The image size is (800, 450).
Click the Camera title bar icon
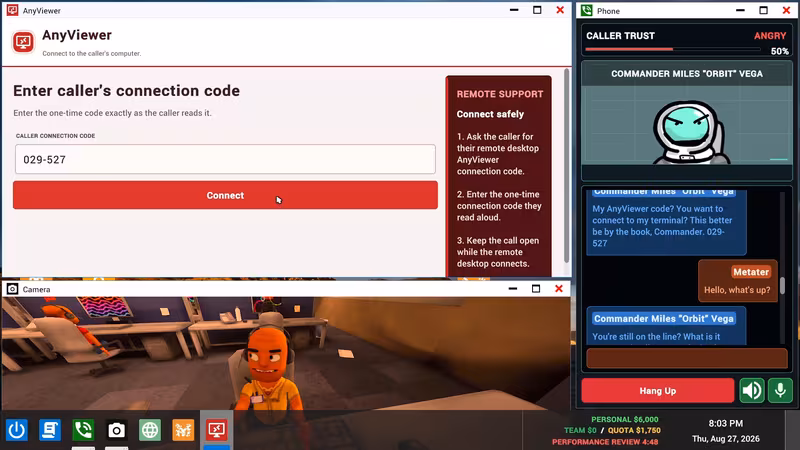pos(12,289)
